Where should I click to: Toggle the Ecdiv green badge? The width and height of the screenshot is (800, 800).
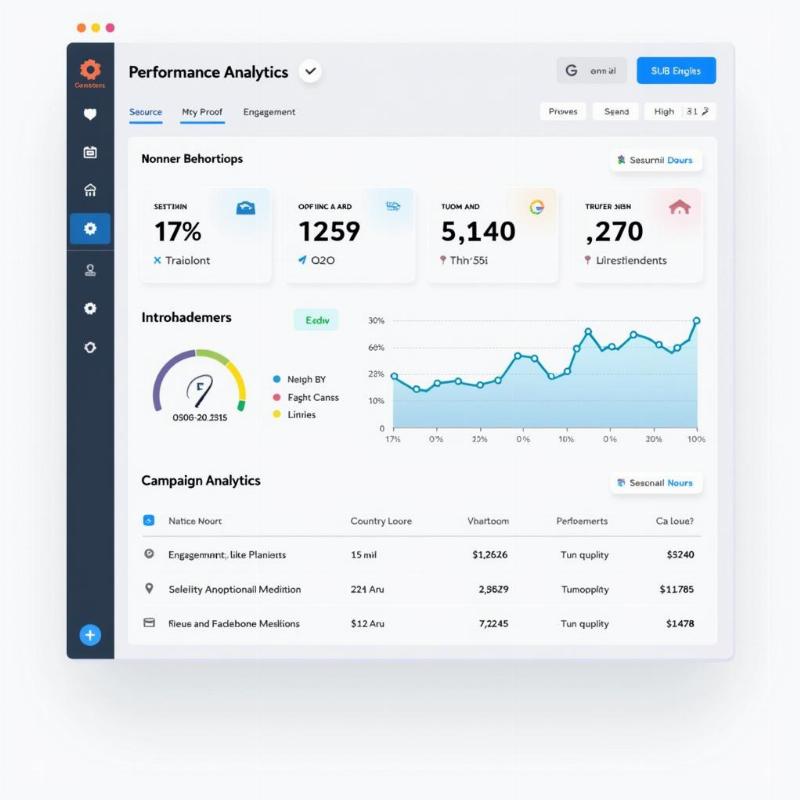coord(316,320)
